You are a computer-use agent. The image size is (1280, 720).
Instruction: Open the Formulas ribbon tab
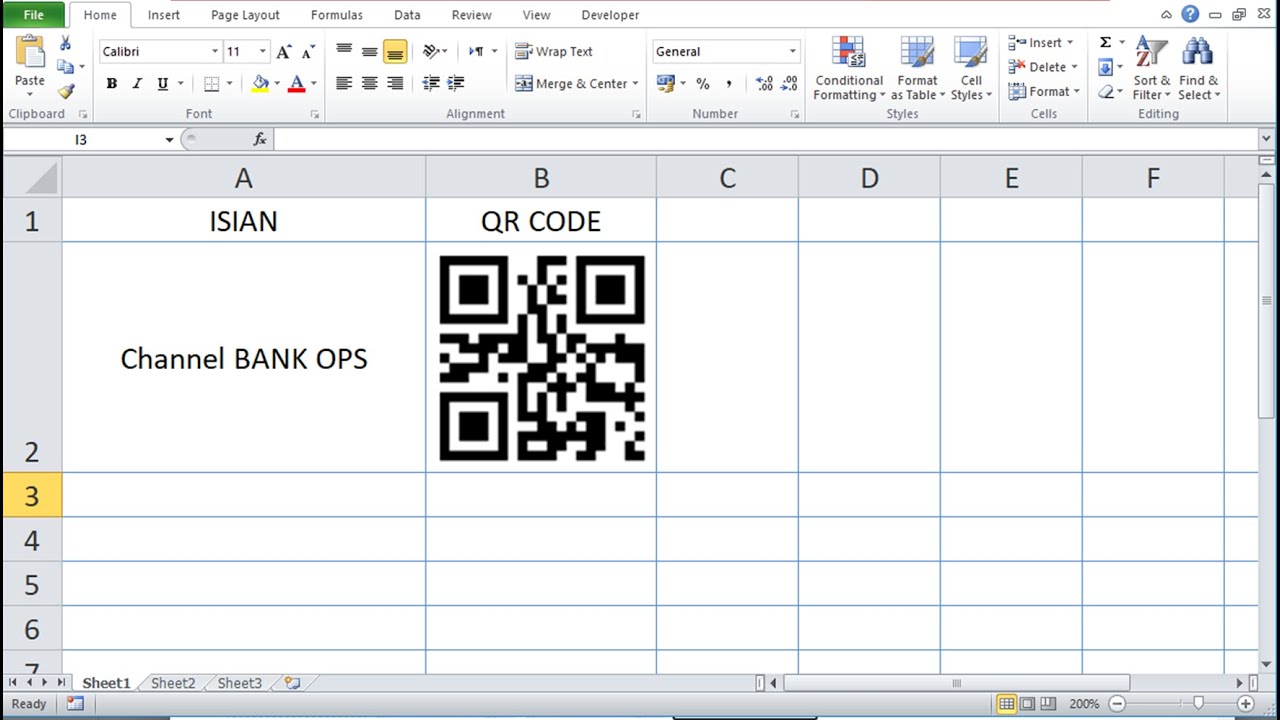coord(336,14)
